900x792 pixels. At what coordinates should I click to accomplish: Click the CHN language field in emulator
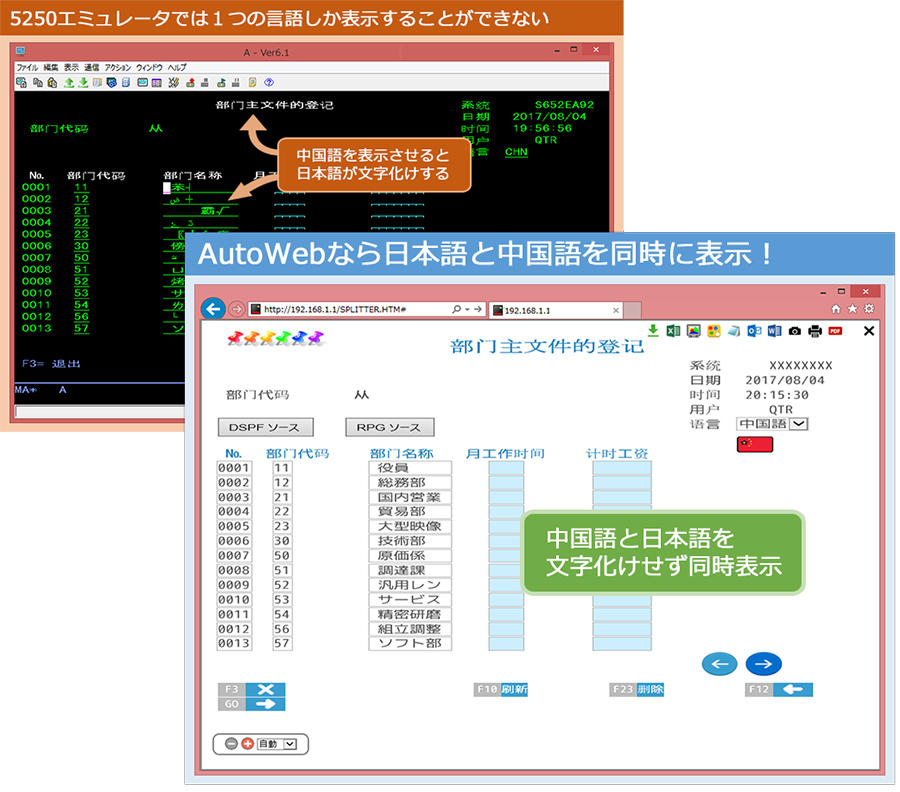pos(516,152)
